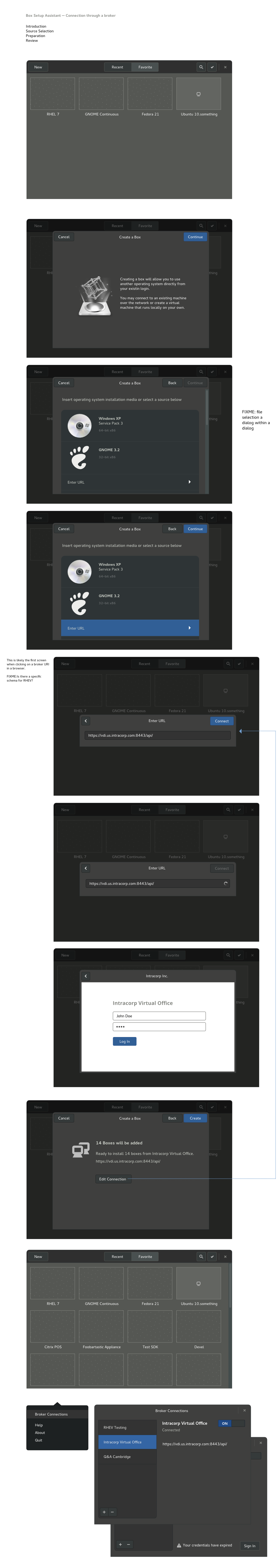This screenshot has width=277, height=1568.
Task: Go back from Enter URL dialog with blue Connect
Action: pyautogui.click(x=86, y=721)
